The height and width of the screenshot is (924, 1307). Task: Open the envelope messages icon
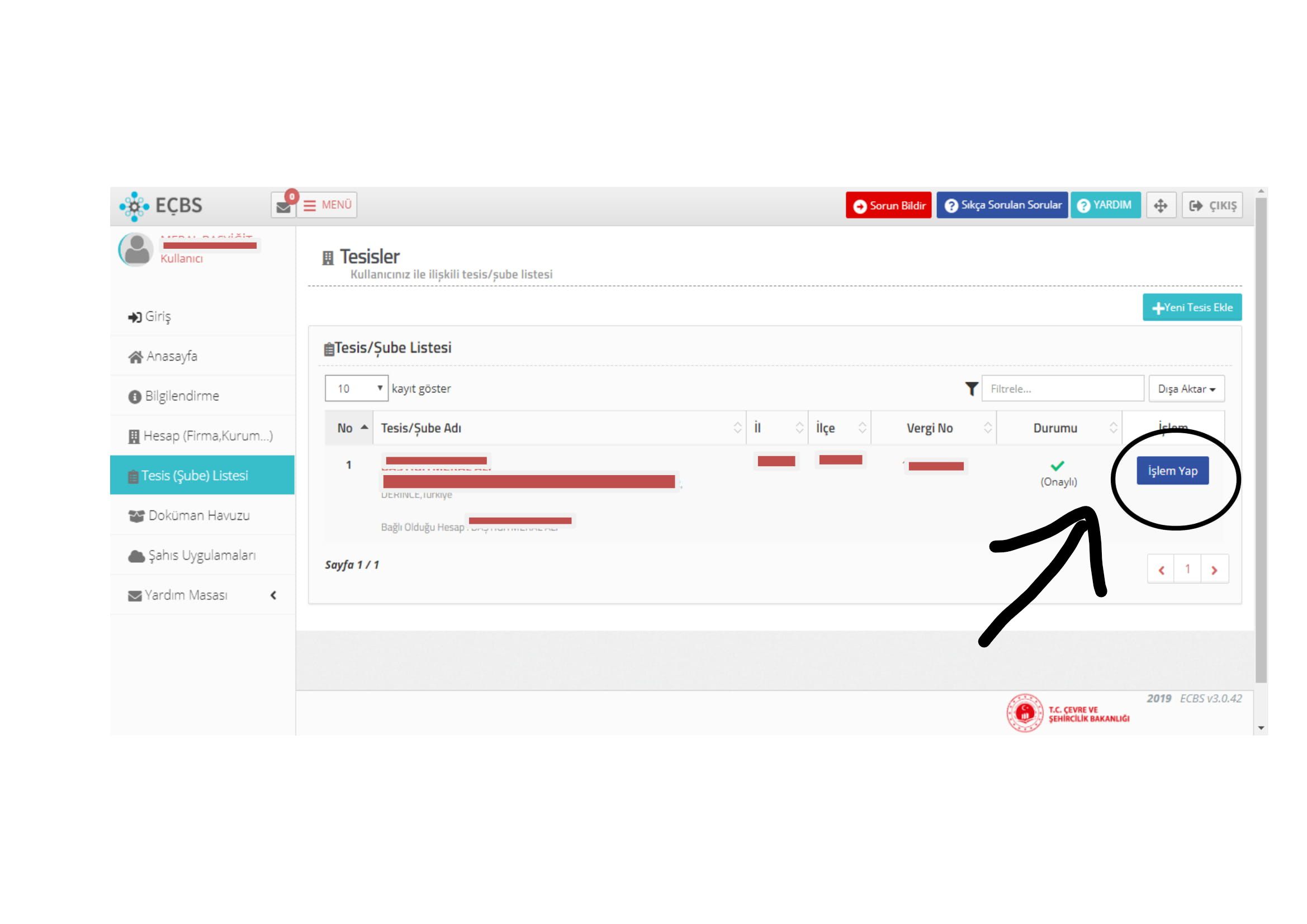tap(283, 206)
